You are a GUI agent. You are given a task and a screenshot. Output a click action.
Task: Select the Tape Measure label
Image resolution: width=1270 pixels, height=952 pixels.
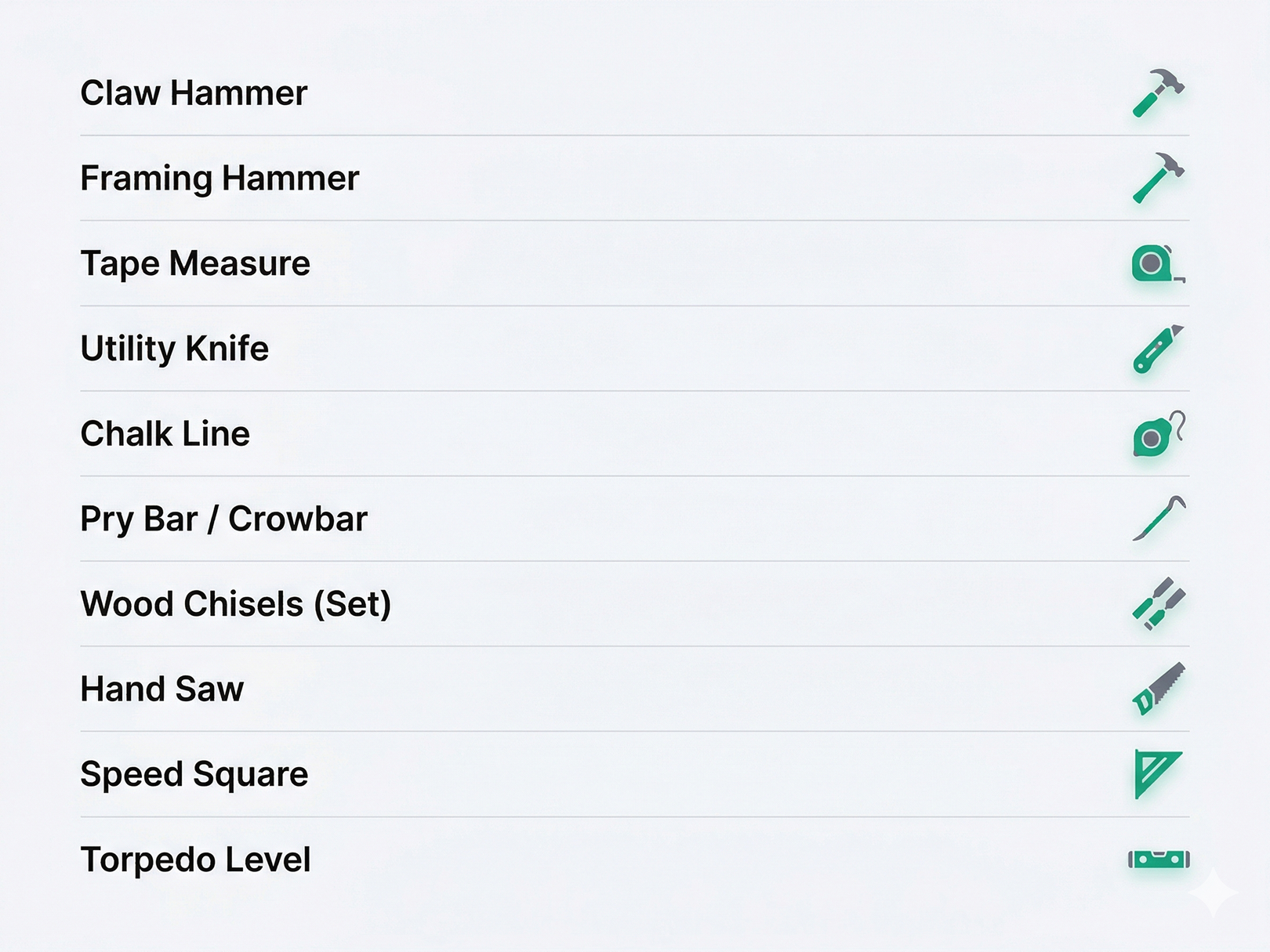coord(194,264)
